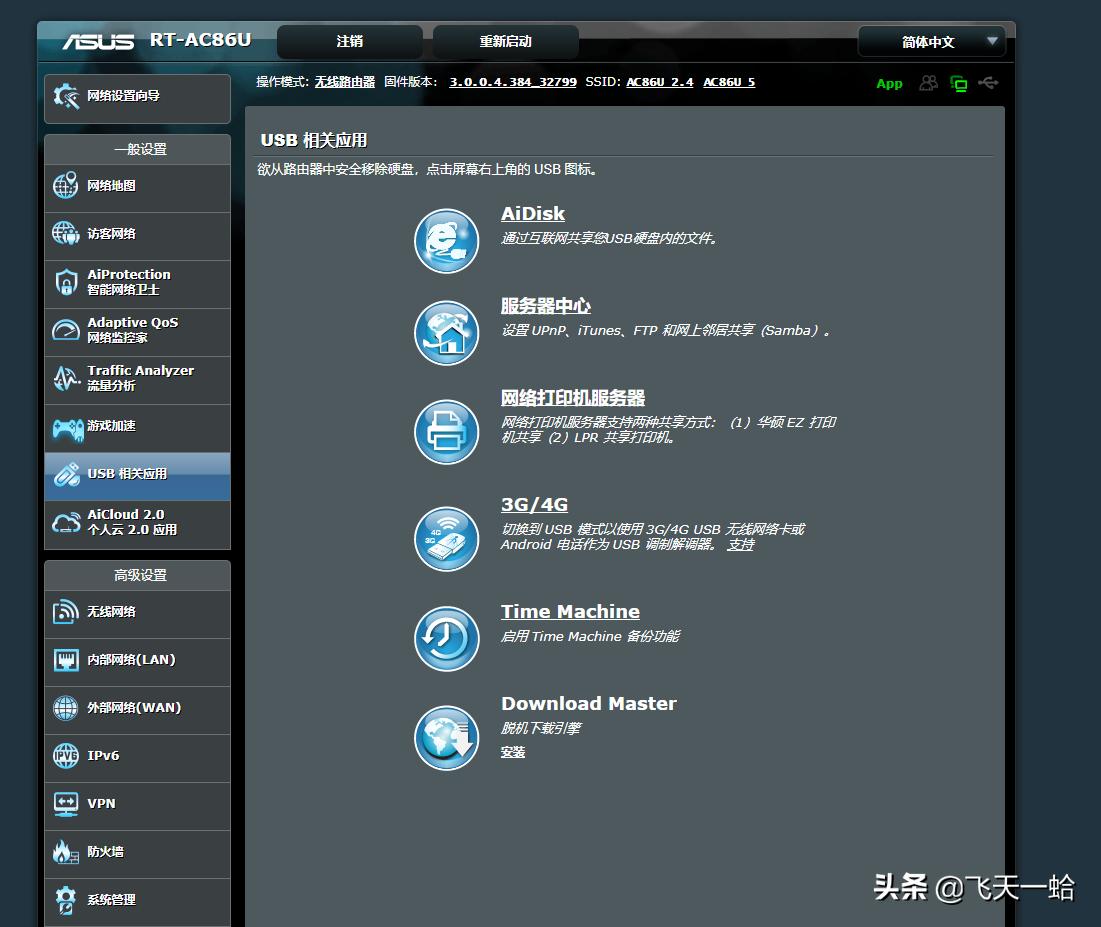Screen dimensions: 1101x927
Task: Click the connected clients icon near App
Action: pos(927,83)
